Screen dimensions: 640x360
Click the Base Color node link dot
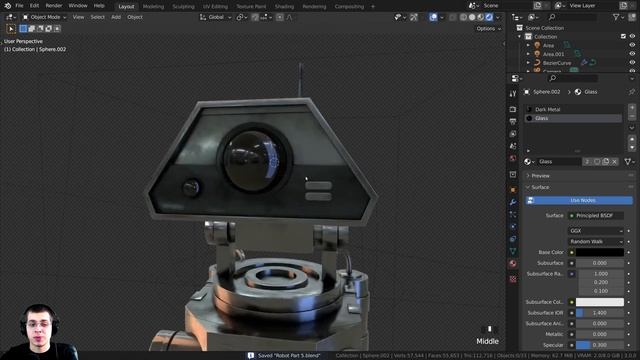click(x=571, y=253)
